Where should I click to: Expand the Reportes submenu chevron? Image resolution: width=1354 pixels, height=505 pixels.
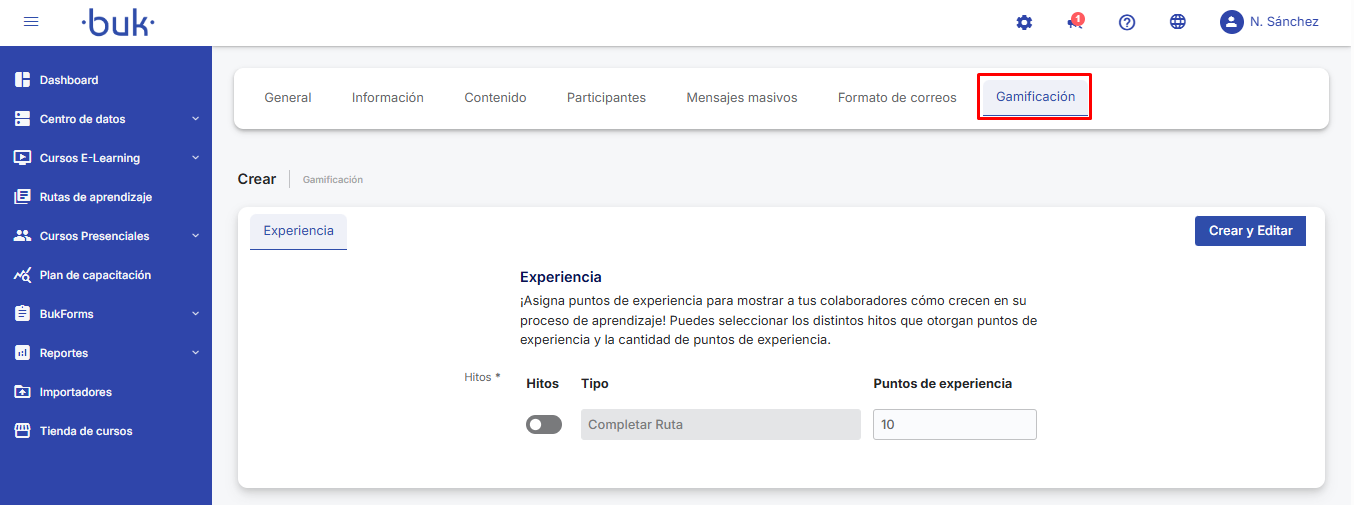pos(196,353)
